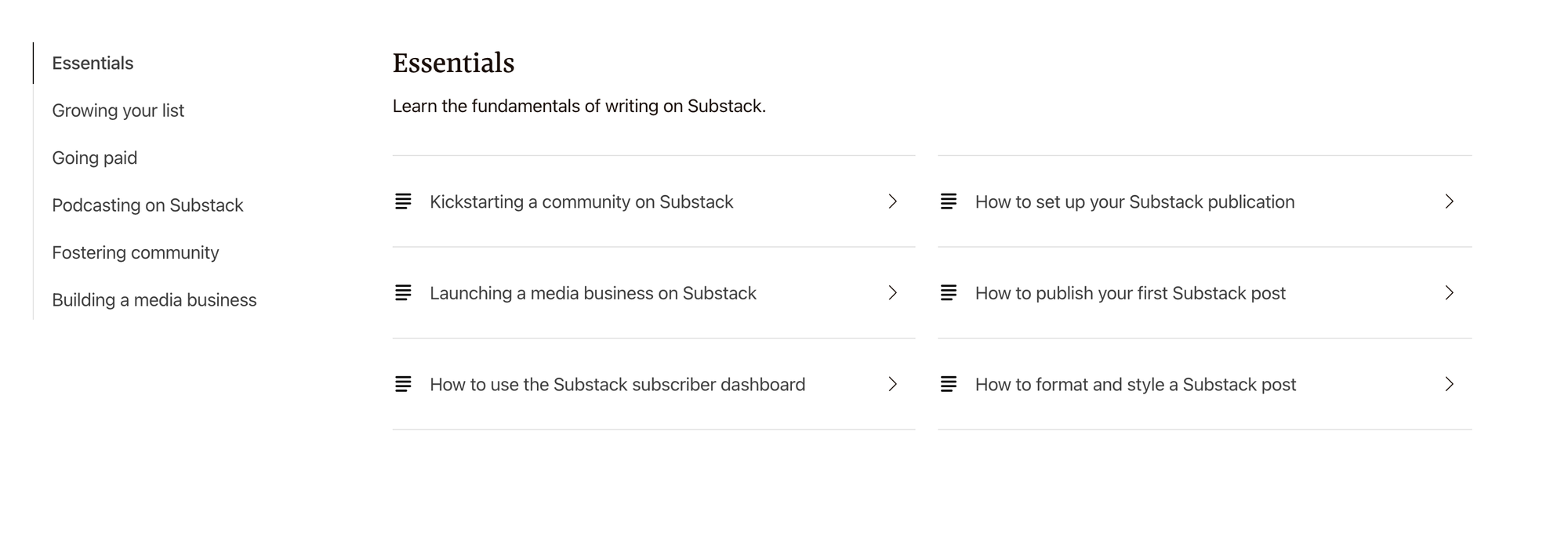Image resolution: width=1568 pixels, height=540 pixels.
Task: Open How to publish your first Substack post
Action: click(x=1204, y=293)
